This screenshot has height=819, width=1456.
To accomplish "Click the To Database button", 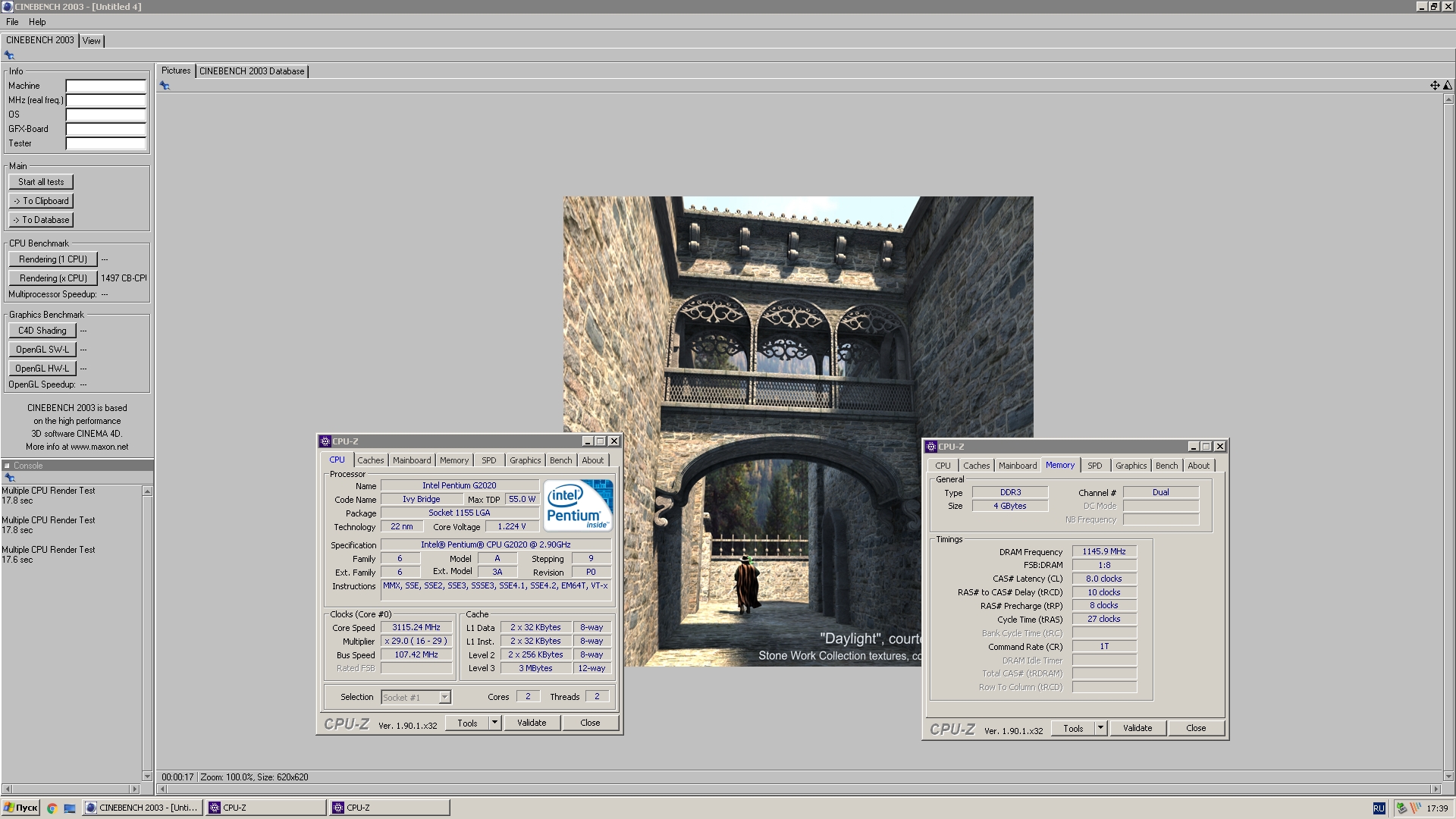I will 41,220.
